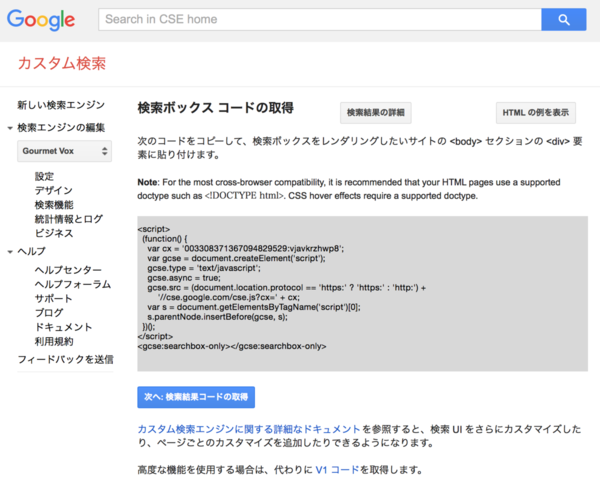Open the V1 コード link
The width and height of the screenshot is (600, 481).
337,470
